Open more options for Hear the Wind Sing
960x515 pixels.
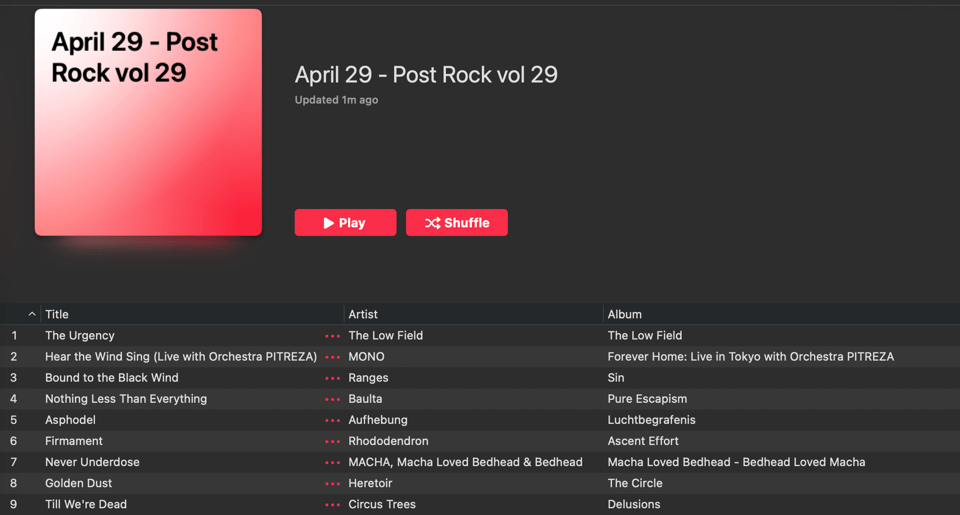tap(332, 357)
